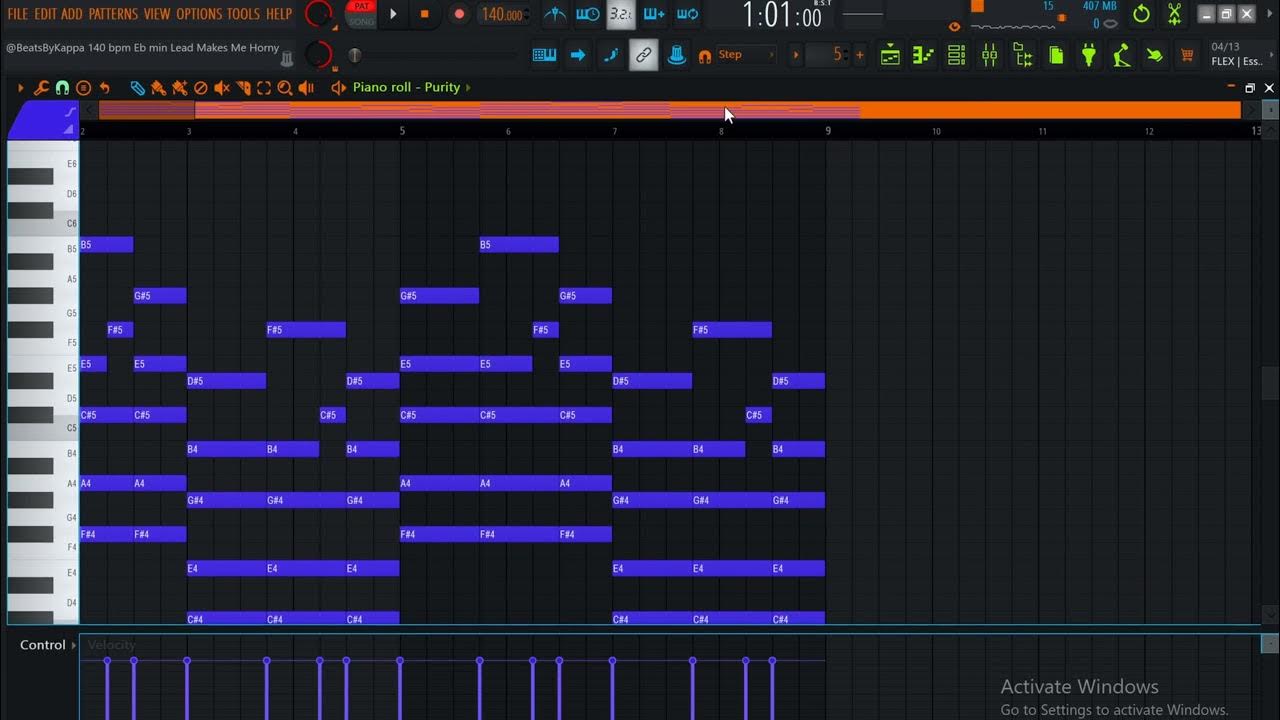Open the EDIT menu

click(x=45, y=14)
